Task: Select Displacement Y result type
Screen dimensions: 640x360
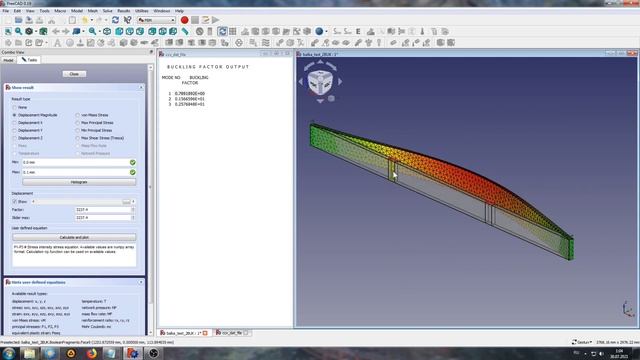Action: pos(15,130)
